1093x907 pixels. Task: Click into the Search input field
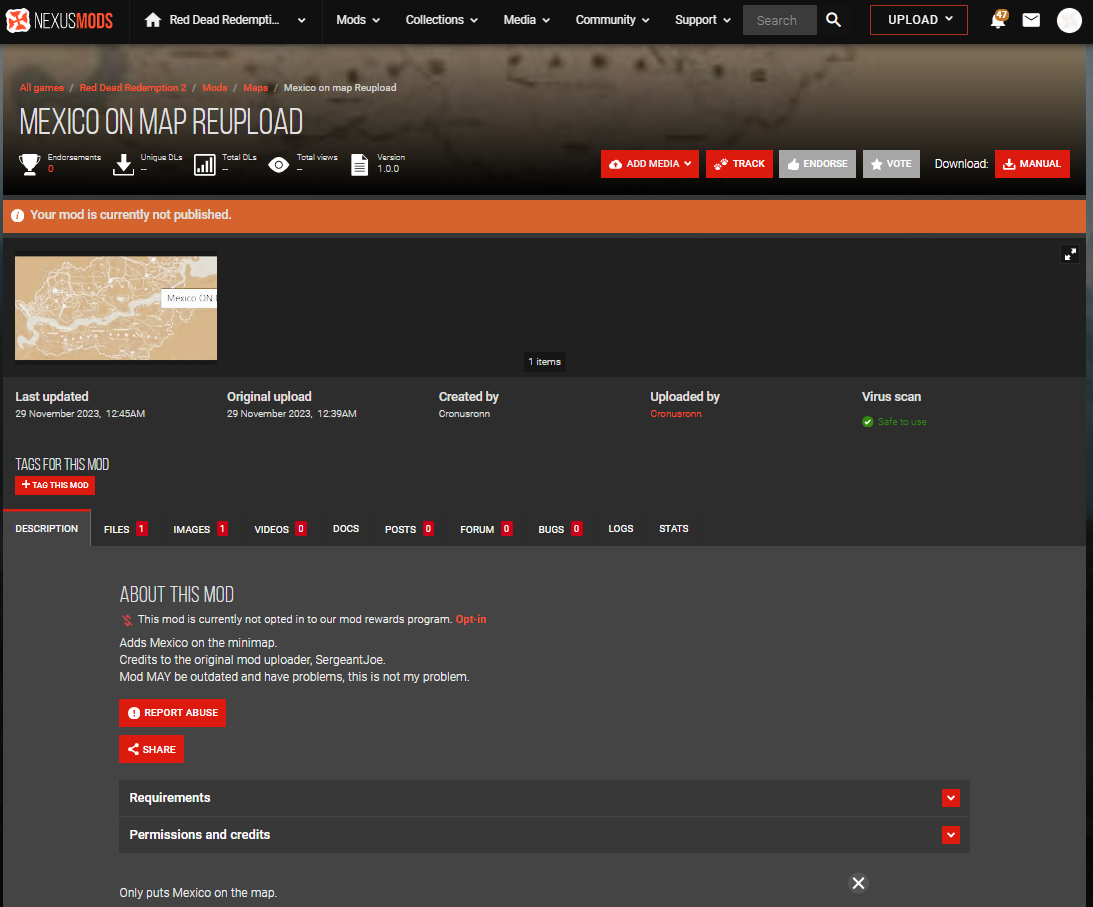pyautogui.click(x=778, y=20)
